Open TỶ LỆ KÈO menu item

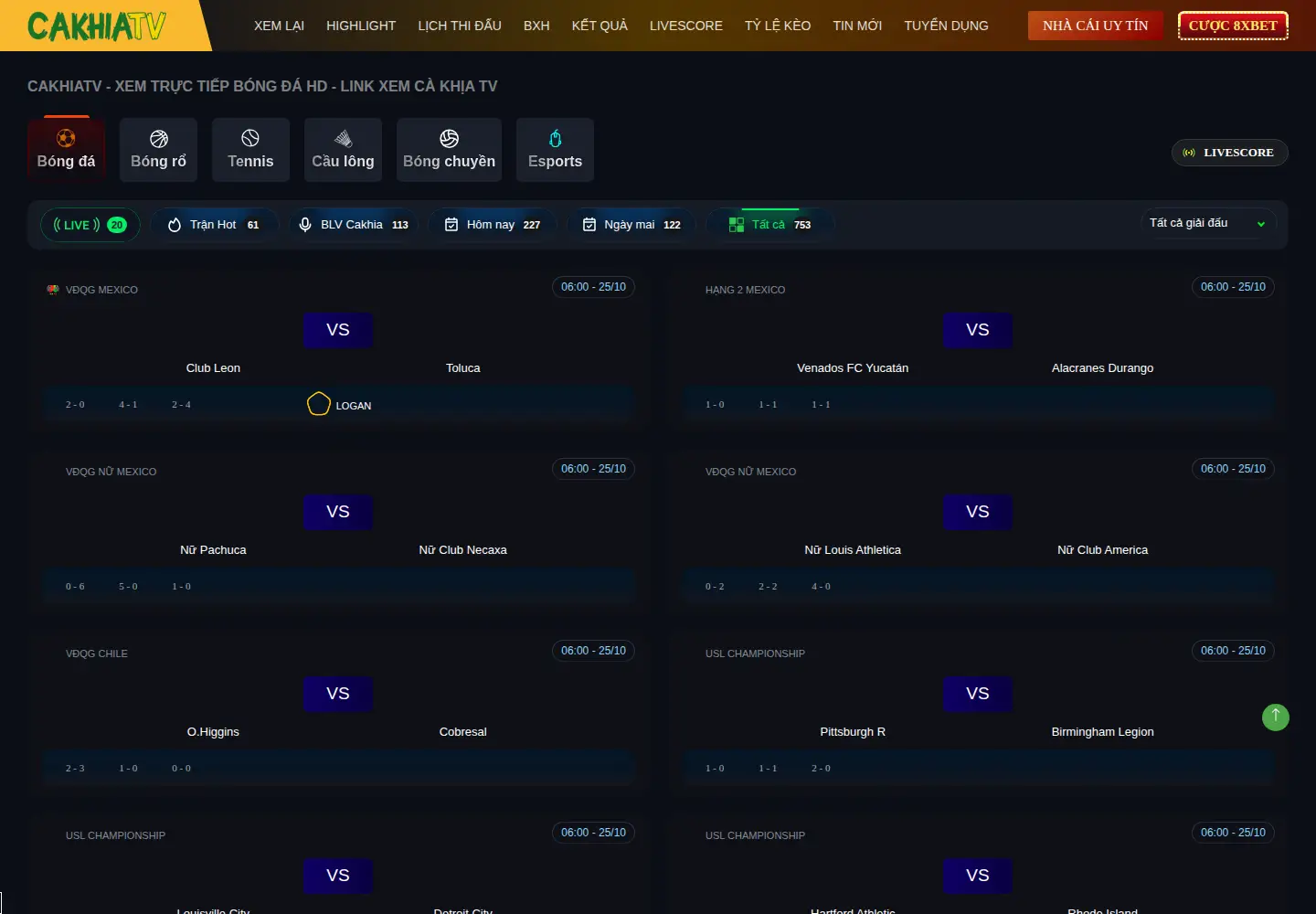(x=778, y=26)
